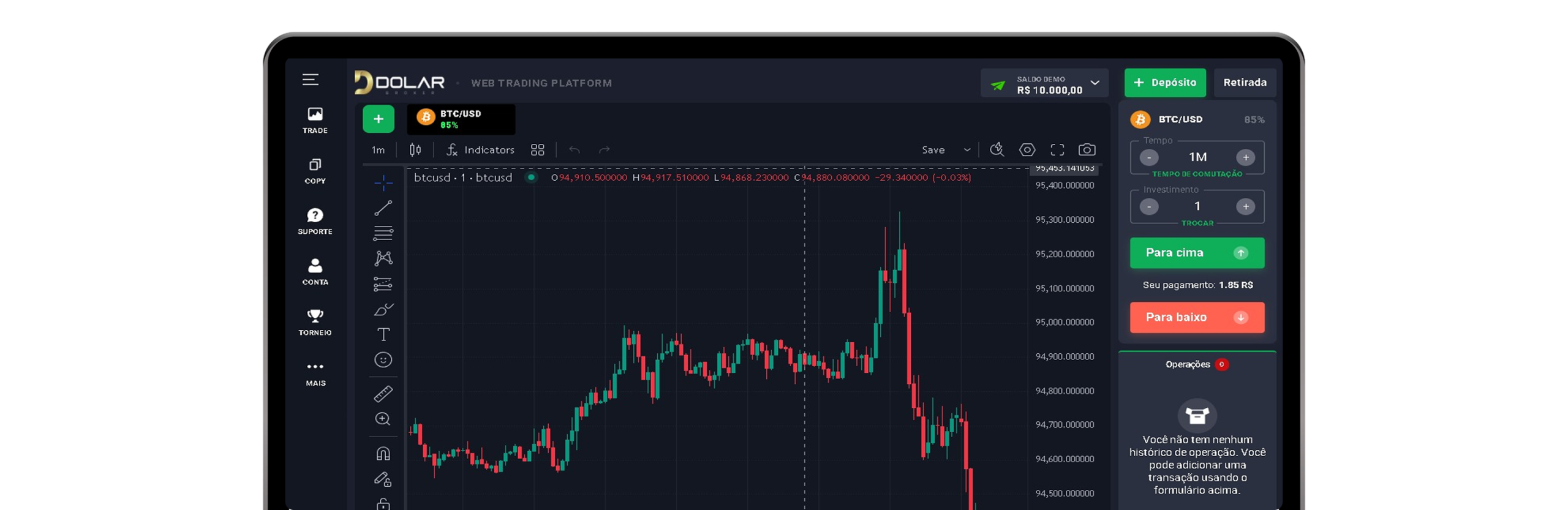Click the Depósito button
Screen dimensions: 1568x510
coord(1164,83)
